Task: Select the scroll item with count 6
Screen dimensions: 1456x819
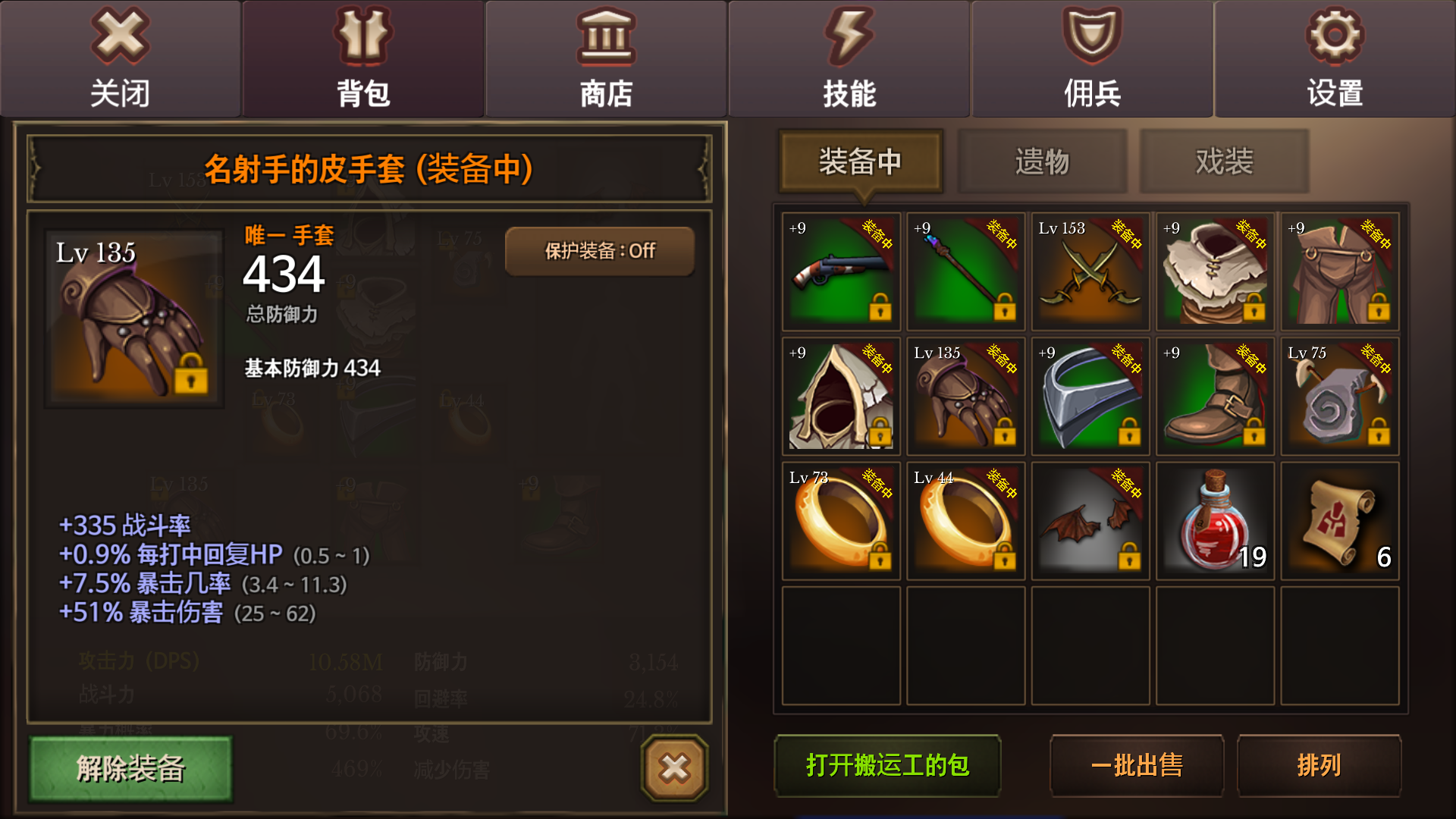Action: [x=1340, y=521]
